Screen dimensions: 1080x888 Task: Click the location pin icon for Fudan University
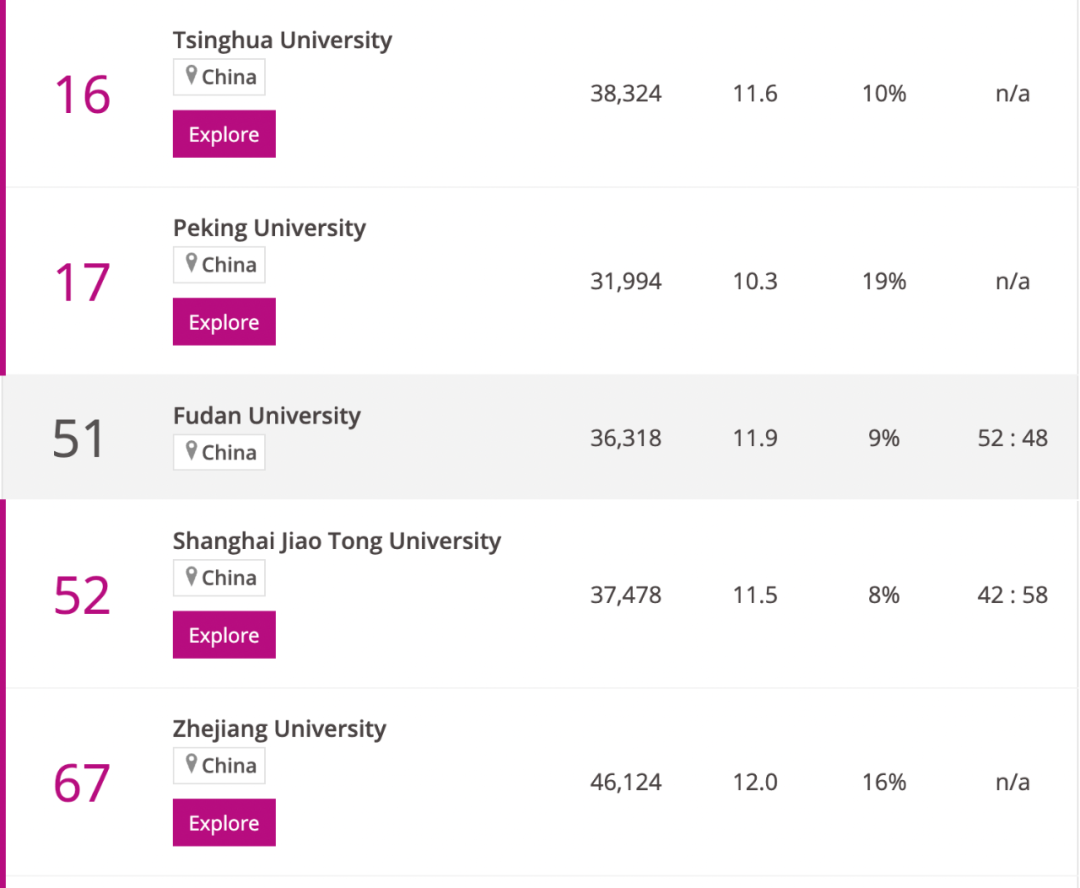191,451
